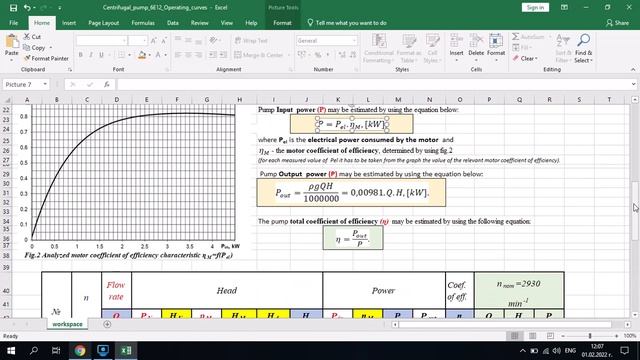640x360 pixels.
Task: Add a new sheet
Action: pyautogui.click(x=107, y=324)
